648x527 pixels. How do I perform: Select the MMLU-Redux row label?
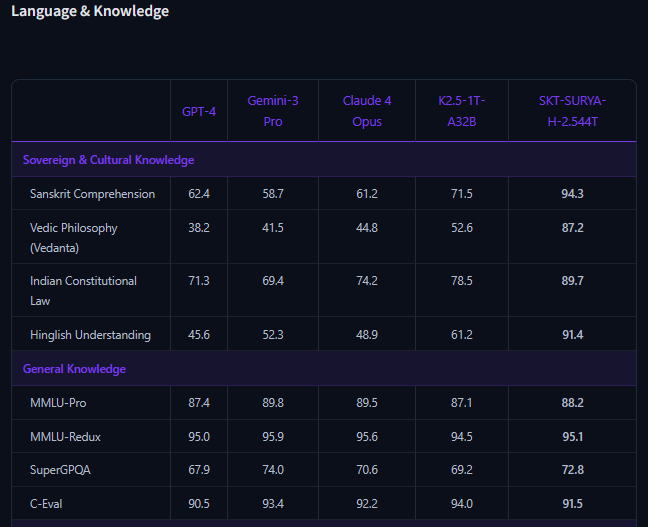coord(65,437)
